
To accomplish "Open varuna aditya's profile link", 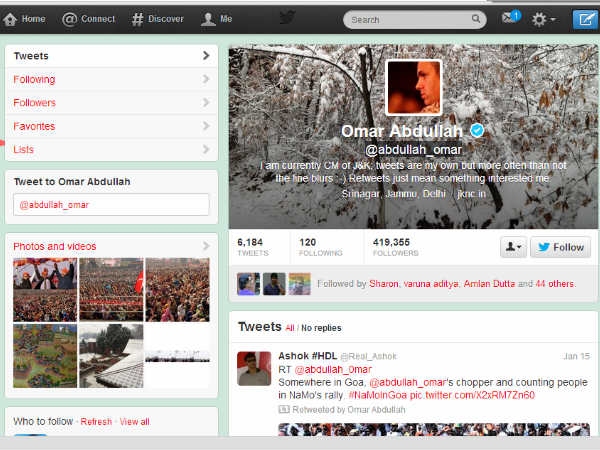I will click(430, 284).
